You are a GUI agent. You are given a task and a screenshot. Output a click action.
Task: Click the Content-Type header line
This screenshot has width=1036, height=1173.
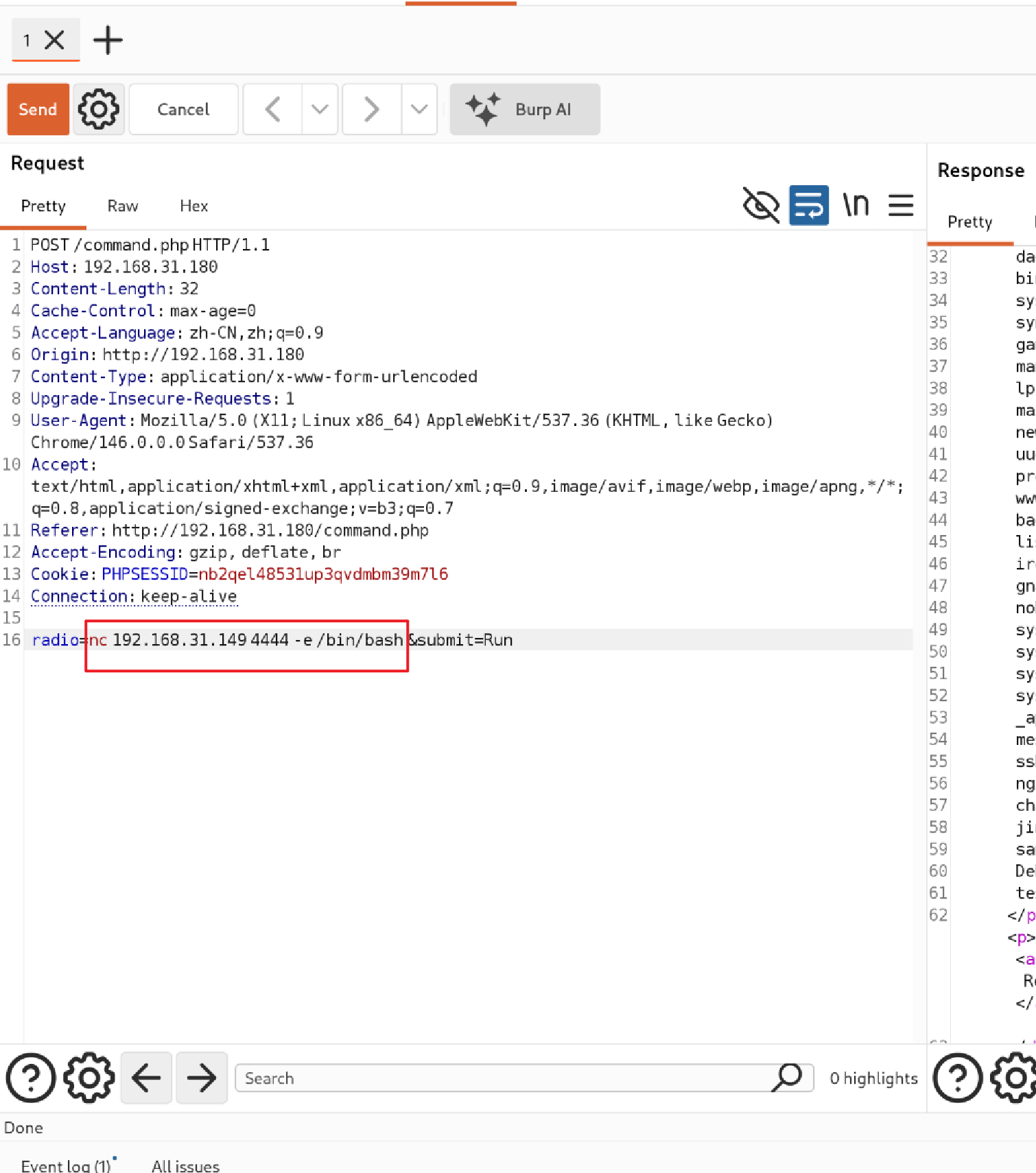click(x=254, y=377)
